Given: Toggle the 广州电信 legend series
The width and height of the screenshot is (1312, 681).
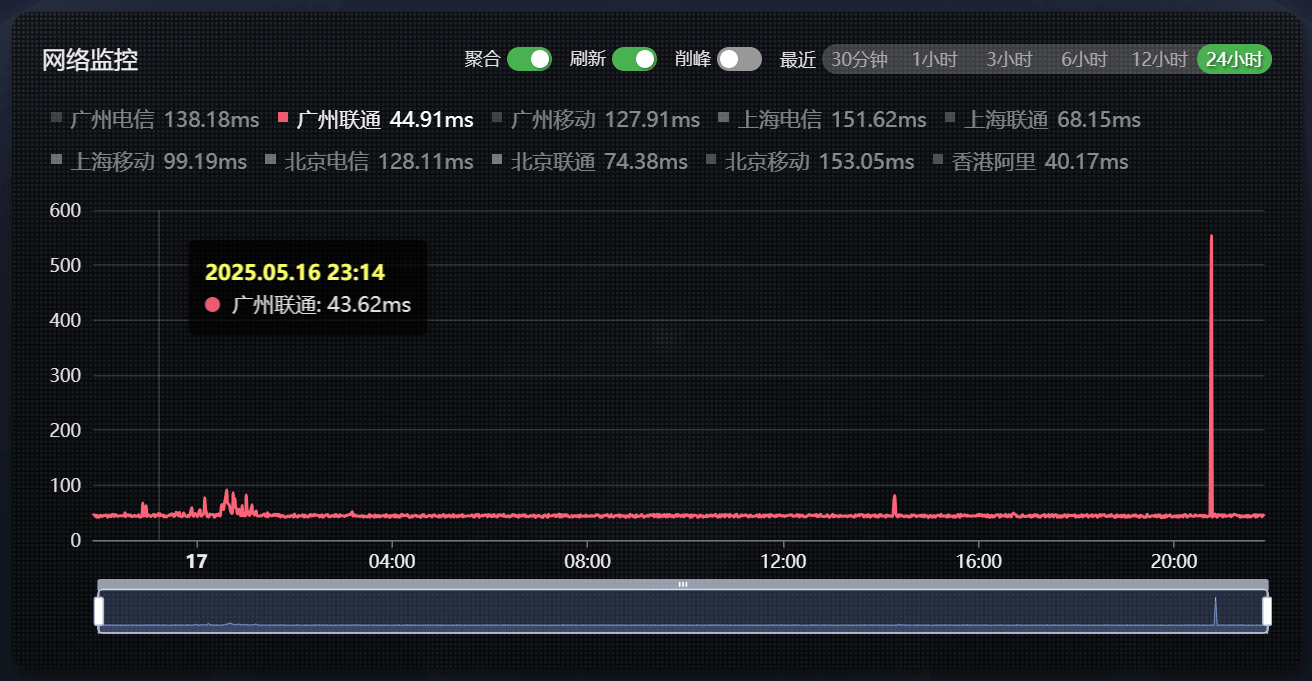Looking at the screenshot, I should click(x=154, y=120).
